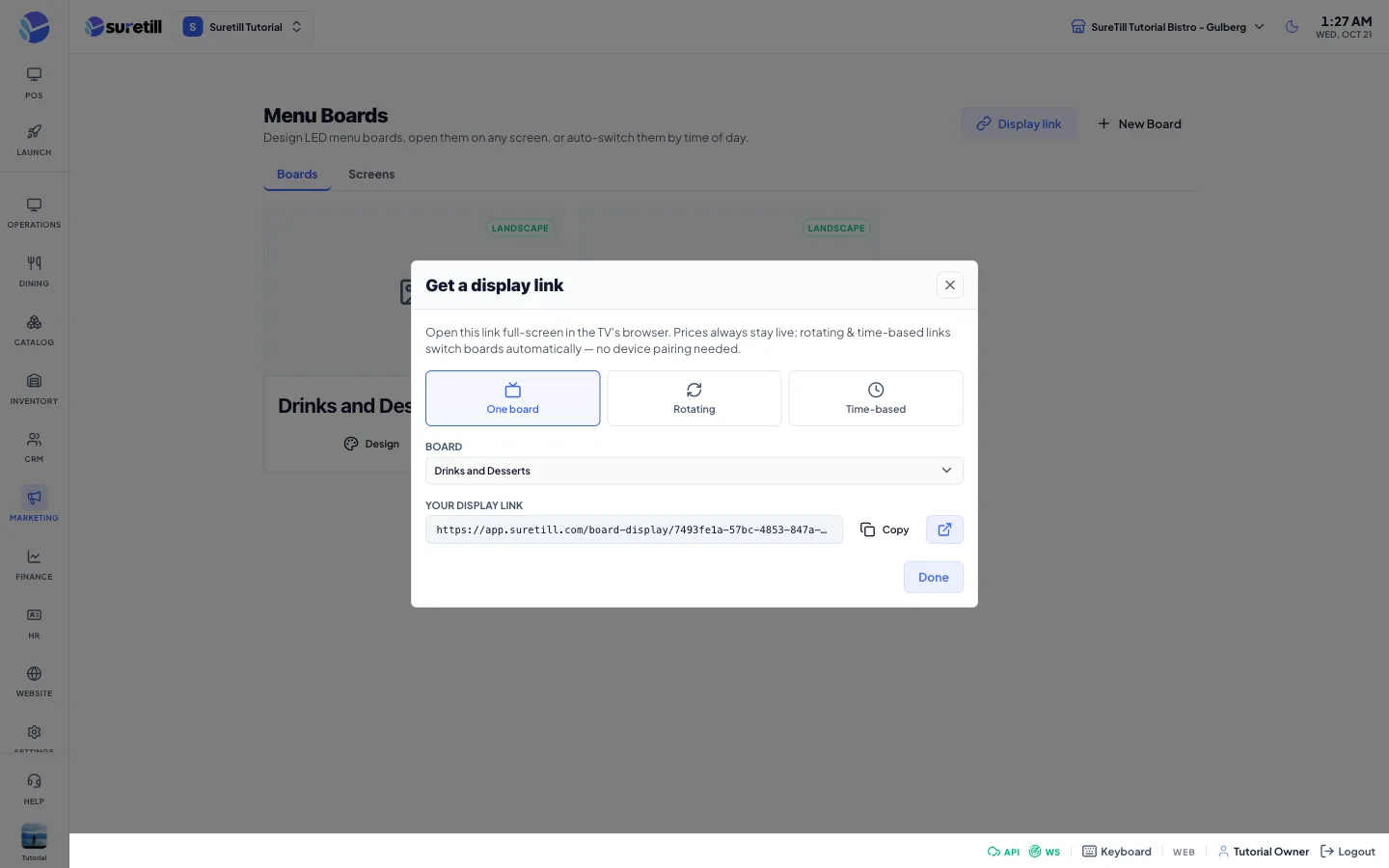This screenshot has height=868, width=1389.
Task: Open the HR section
Action: (34, 624)
